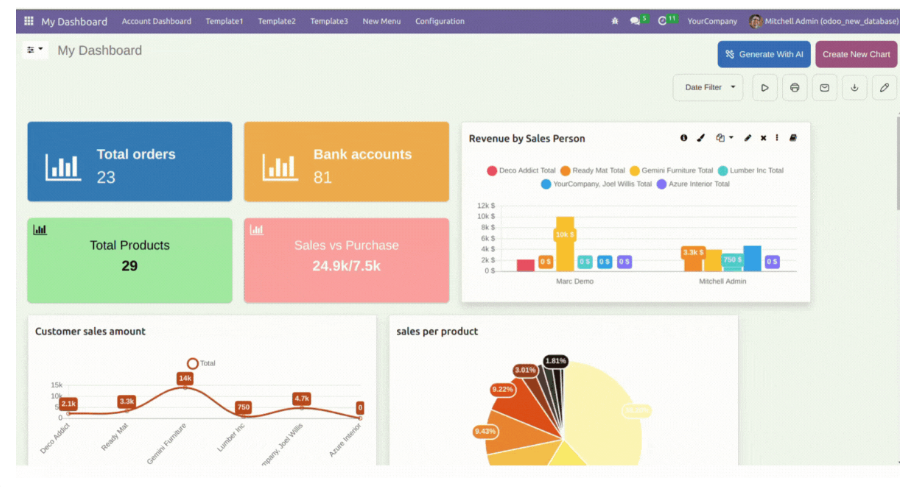Click the 10k $ Gemini Furniture bar for Marc Demo
Screen dimensions: 910x487
point(565,244)
